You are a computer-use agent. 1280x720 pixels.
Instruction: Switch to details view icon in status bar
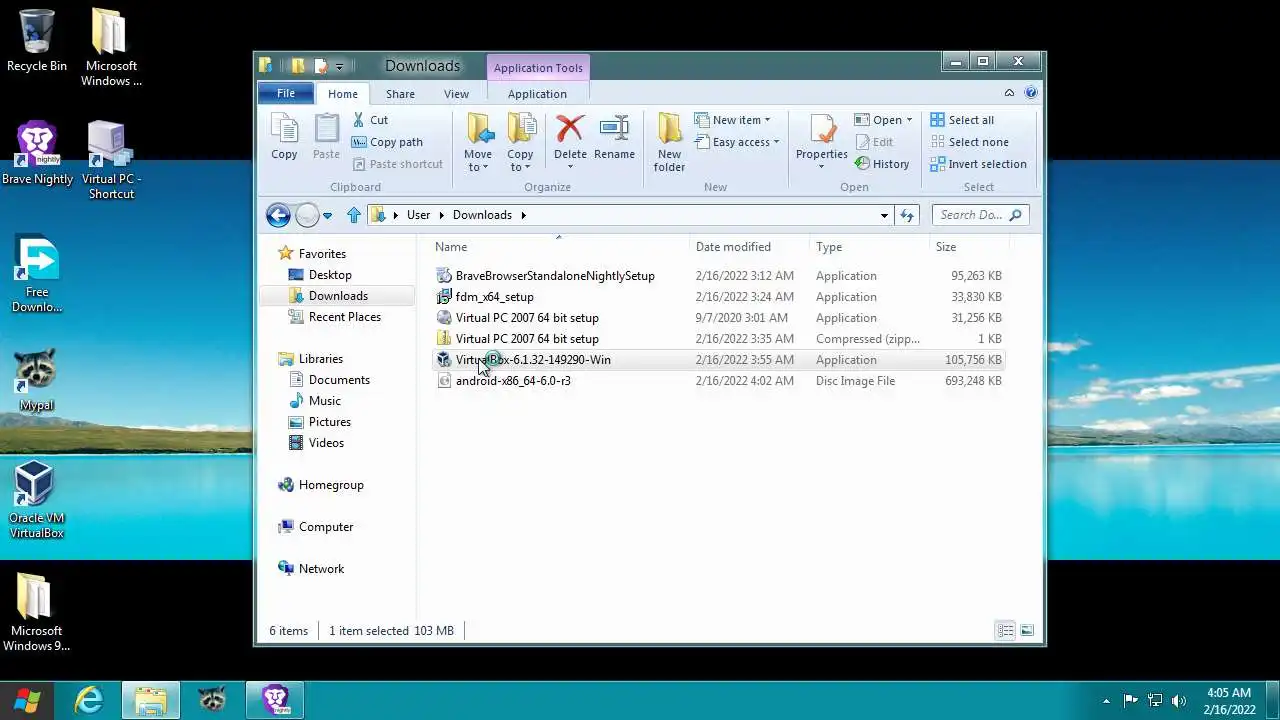pyautogui.click(x=1005, y=631)
